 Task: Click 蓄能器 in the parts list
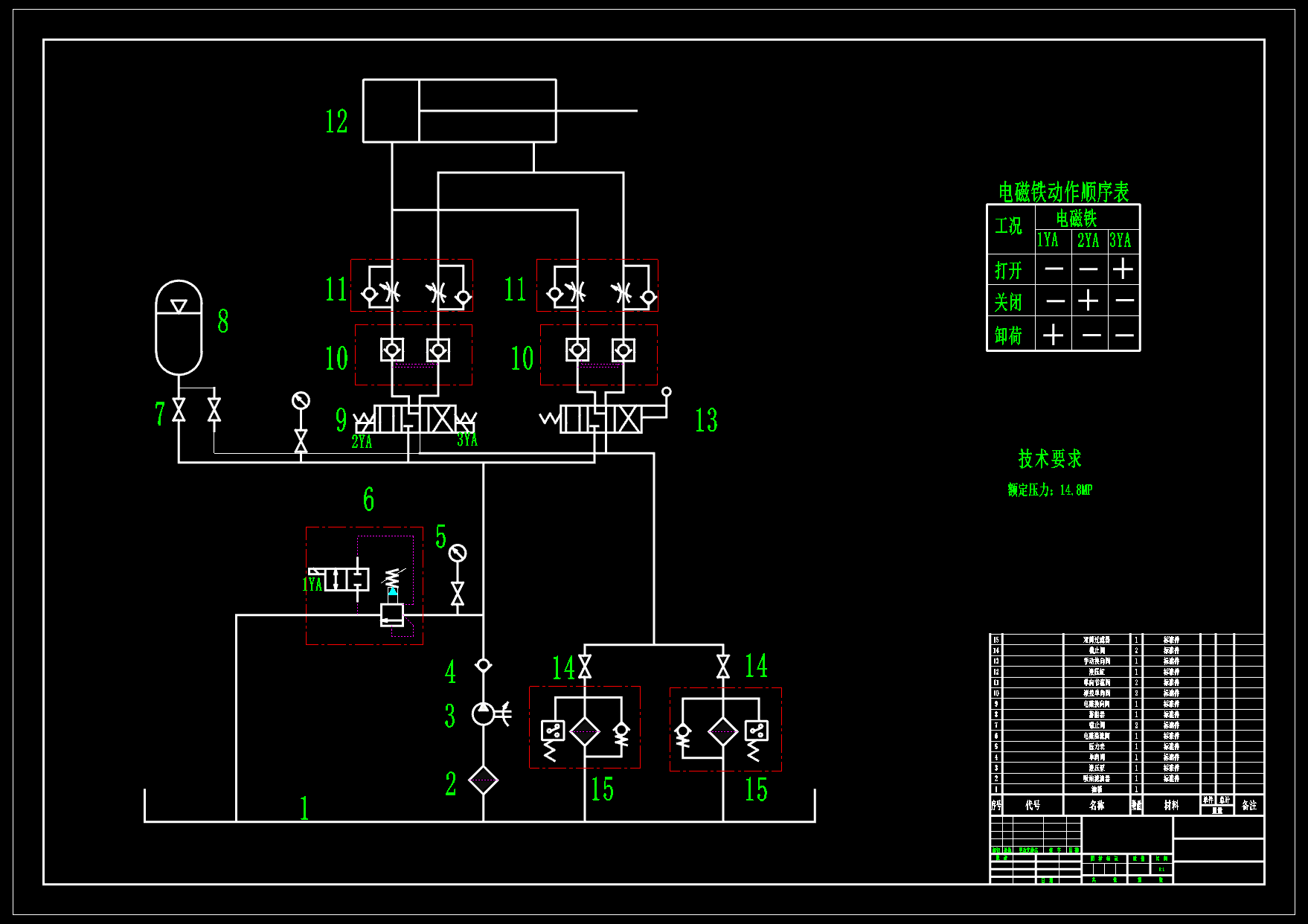(1097, 714)
